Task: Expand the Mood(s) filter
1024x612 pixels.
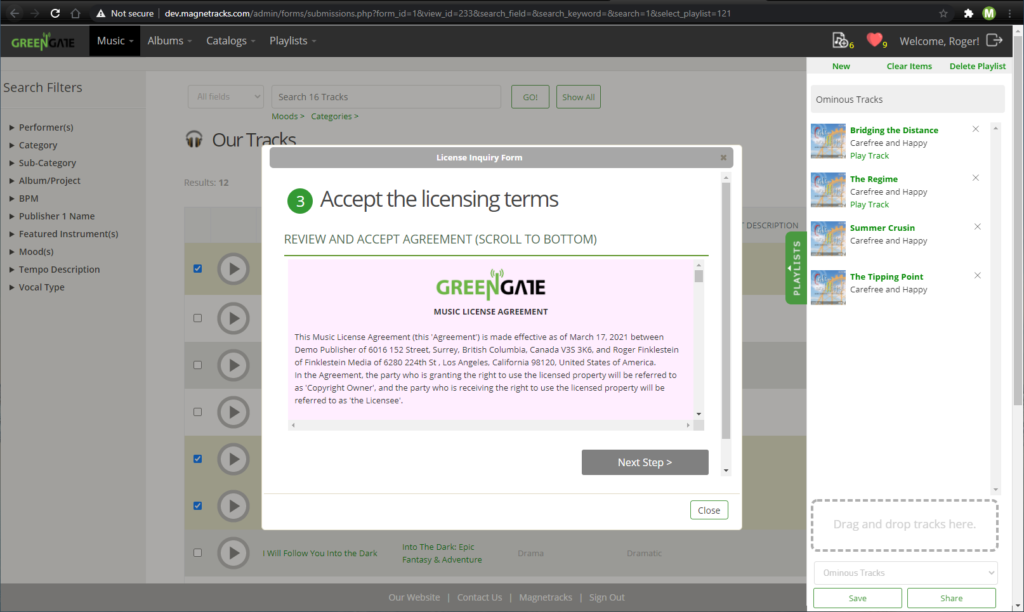Action: point(31,251)
